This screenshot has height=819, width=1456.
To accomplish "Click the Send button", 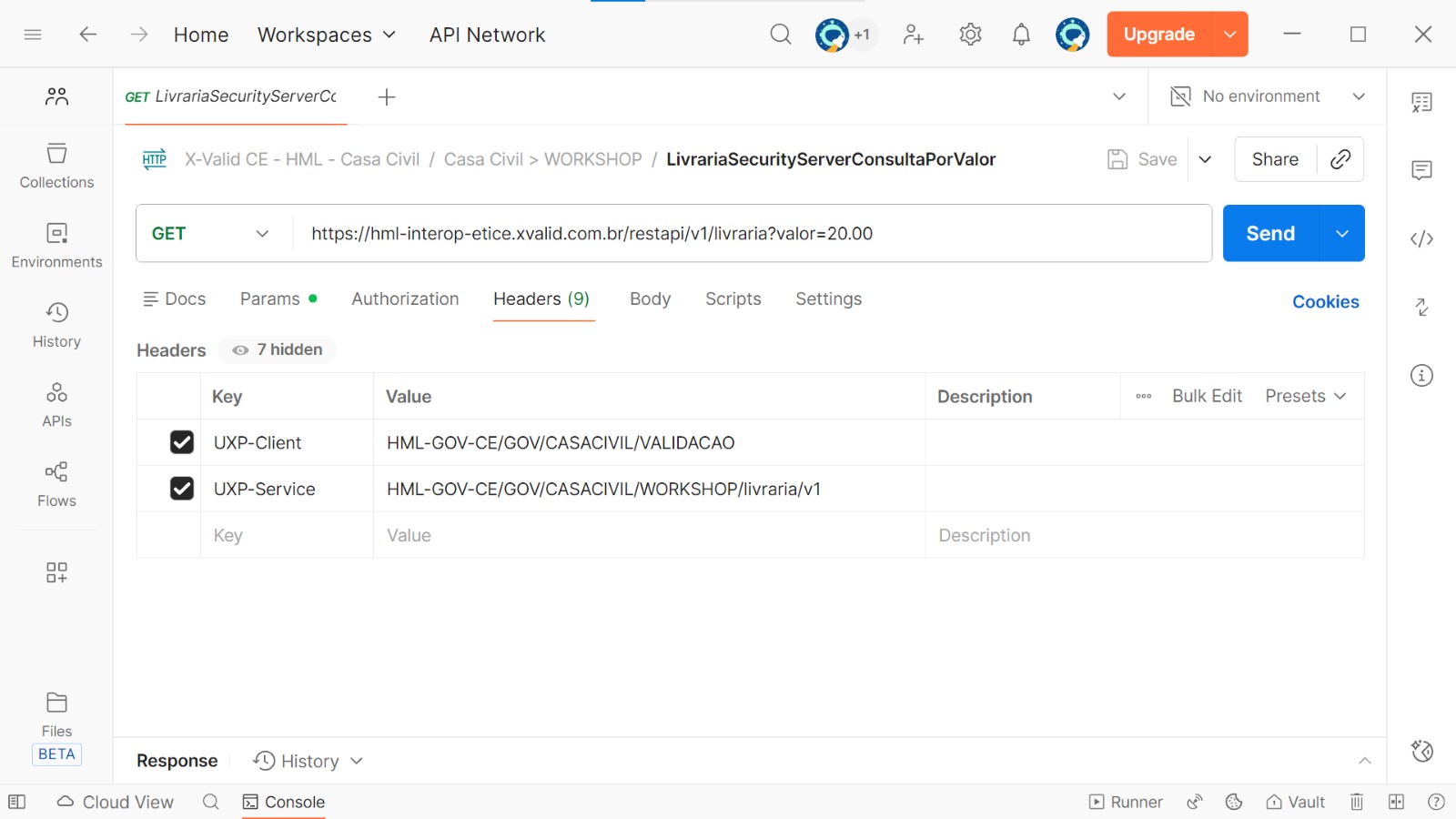I will [1269, 234].
